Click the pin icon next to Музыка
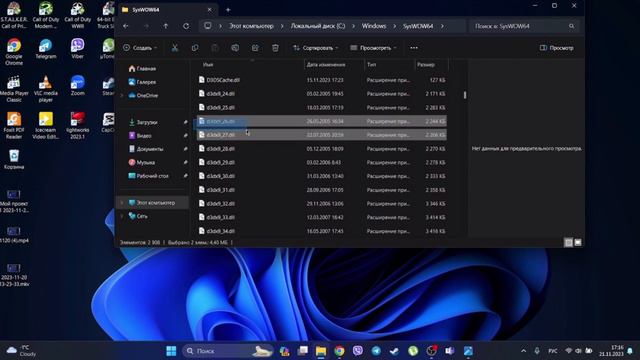Viewport: 640px width, 360px height. tap(185, 162)
